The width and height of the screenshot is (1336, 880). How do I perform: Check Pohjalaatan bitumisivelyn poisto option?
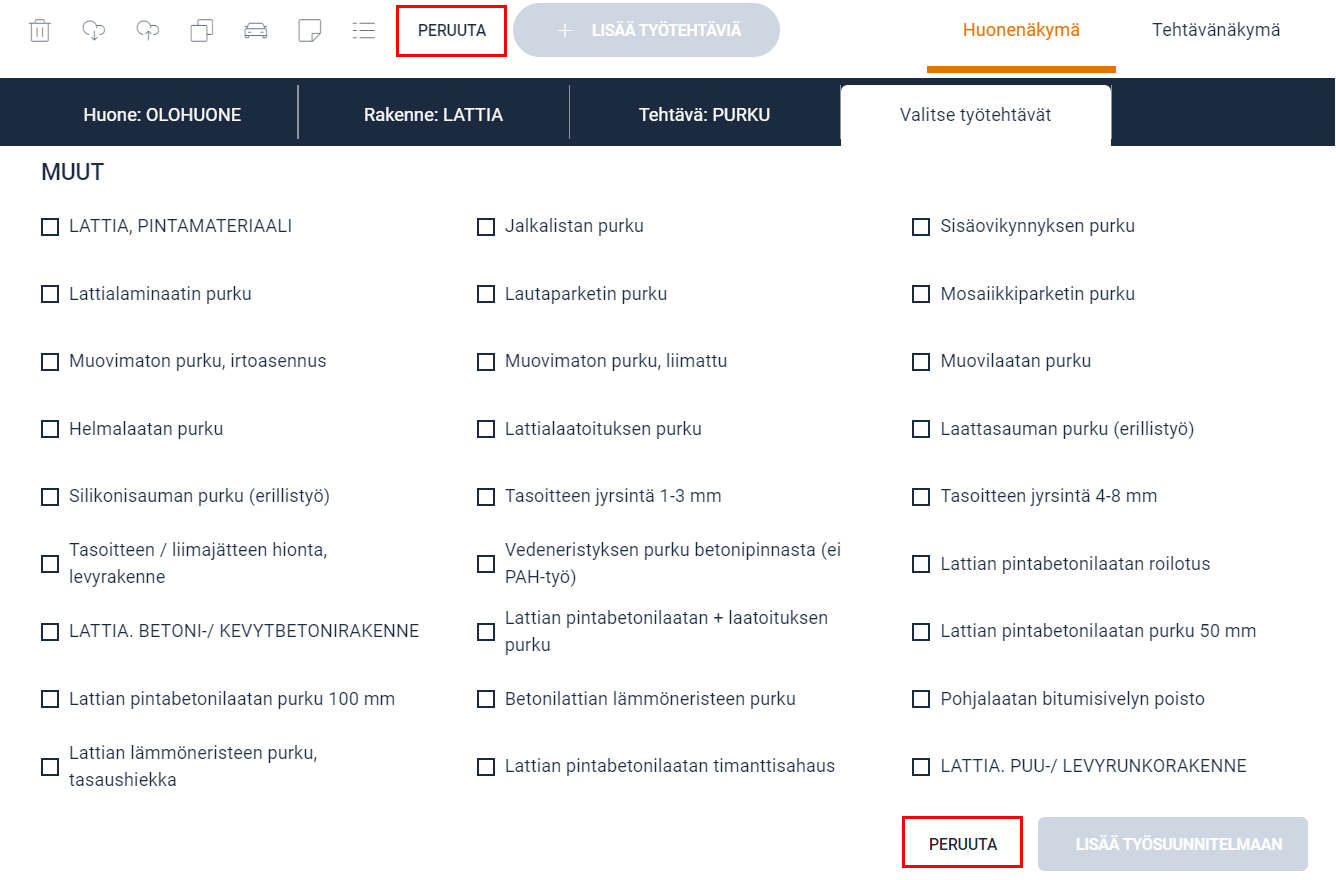click(x=921, y=699)
